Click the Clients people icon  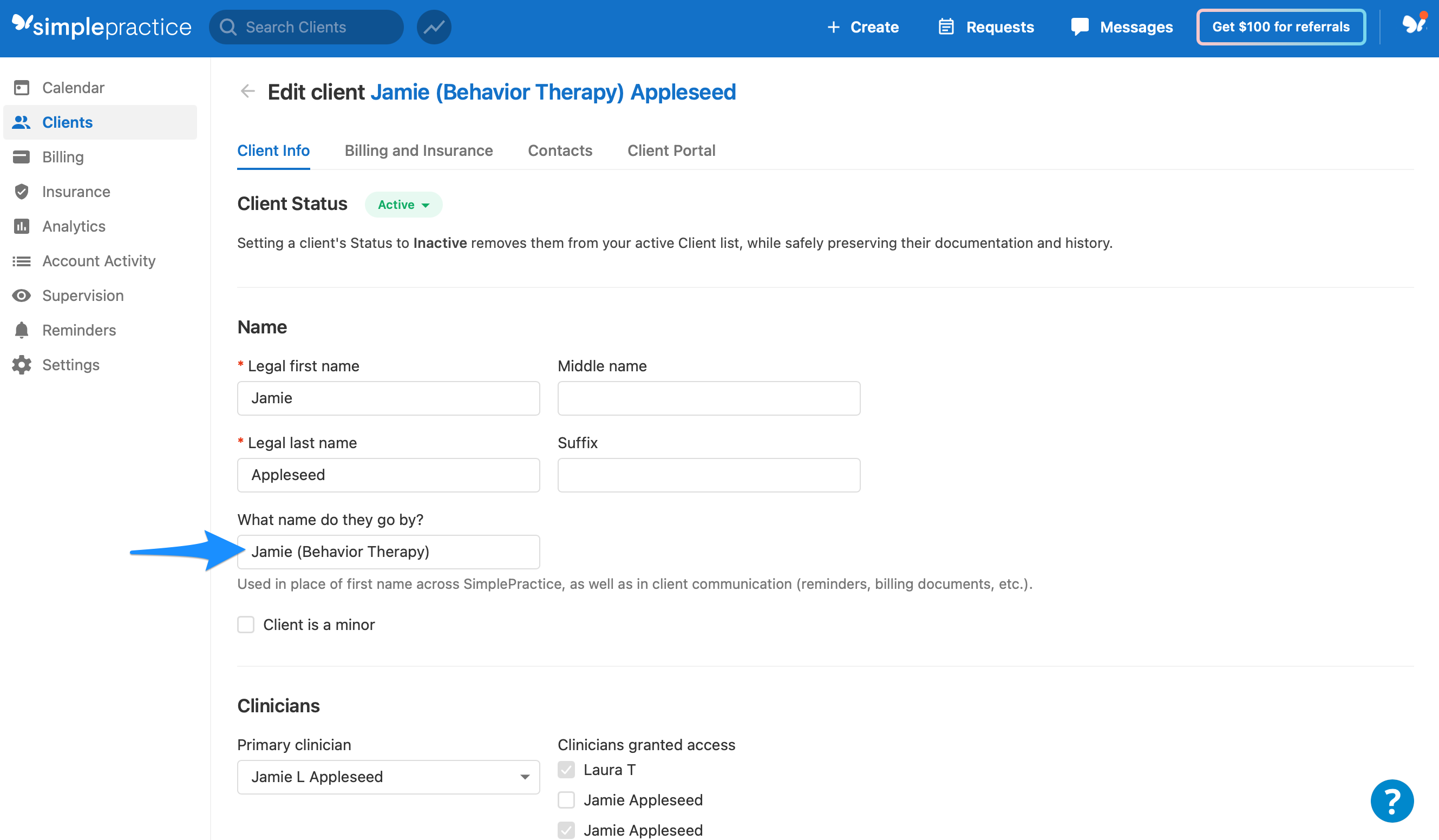click(x=22, y=122)
